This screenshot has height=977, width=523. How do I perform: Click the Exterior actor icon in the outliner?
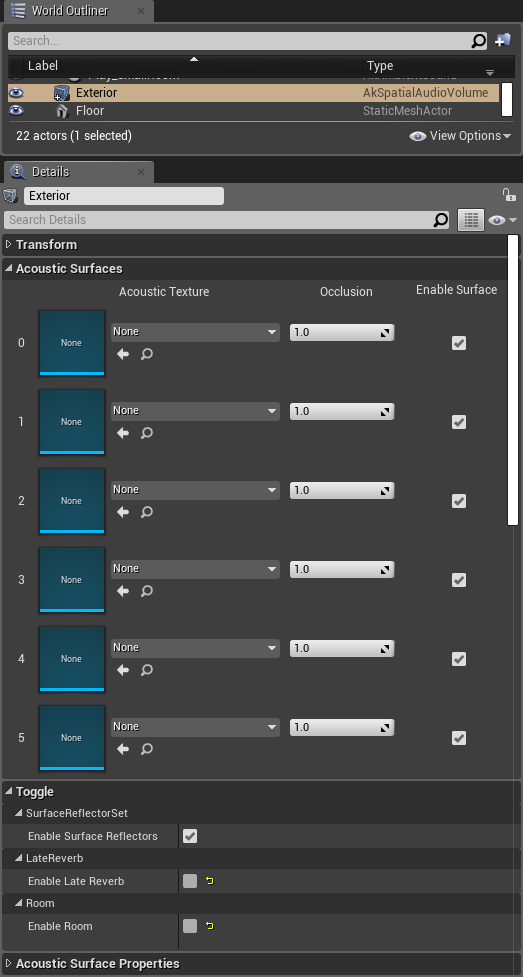pyautogui.click(x=61, y=93)
